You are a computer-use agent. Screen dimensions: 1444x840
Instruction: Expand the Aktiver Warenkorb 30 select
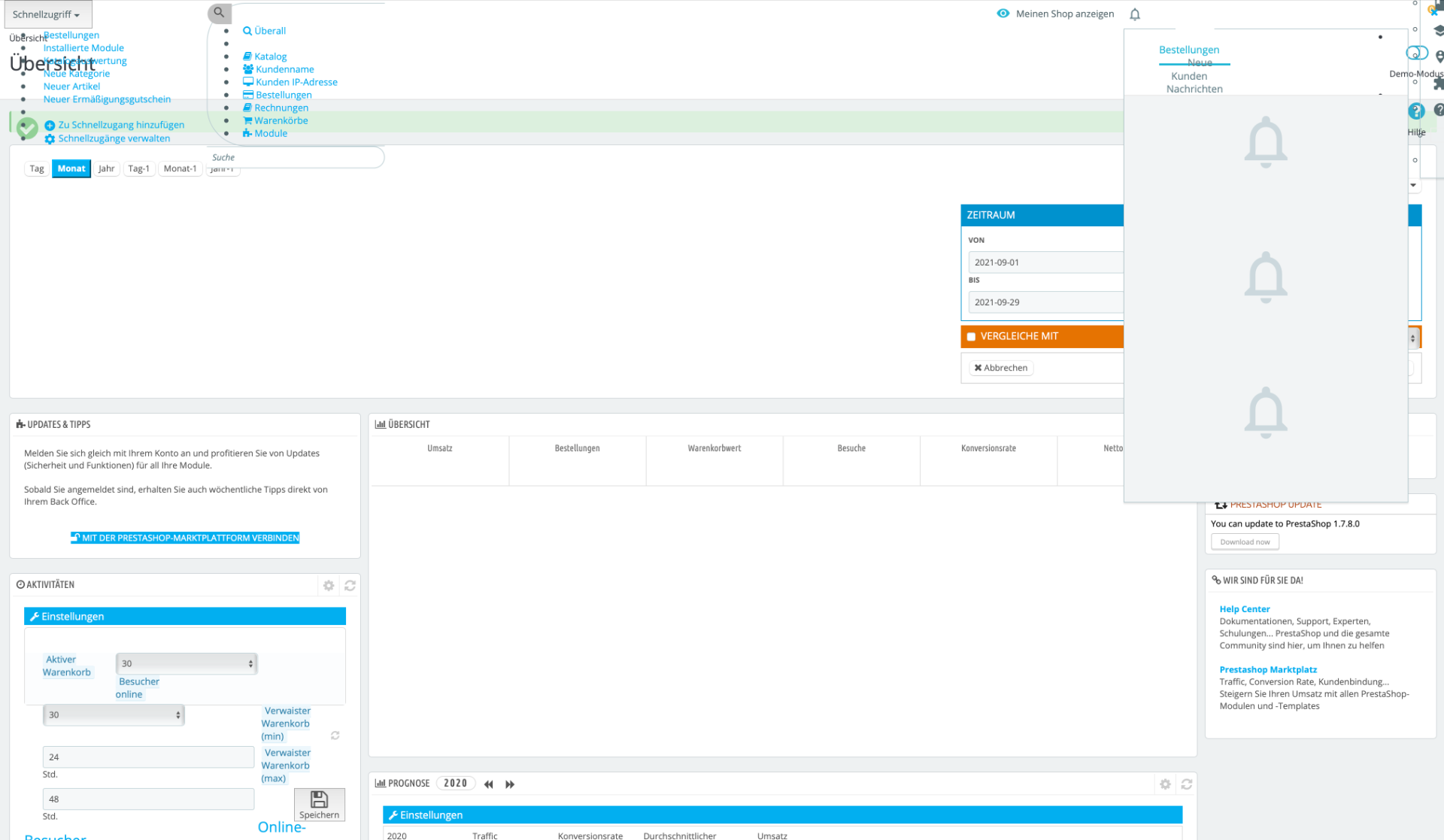tap(187, 663)
